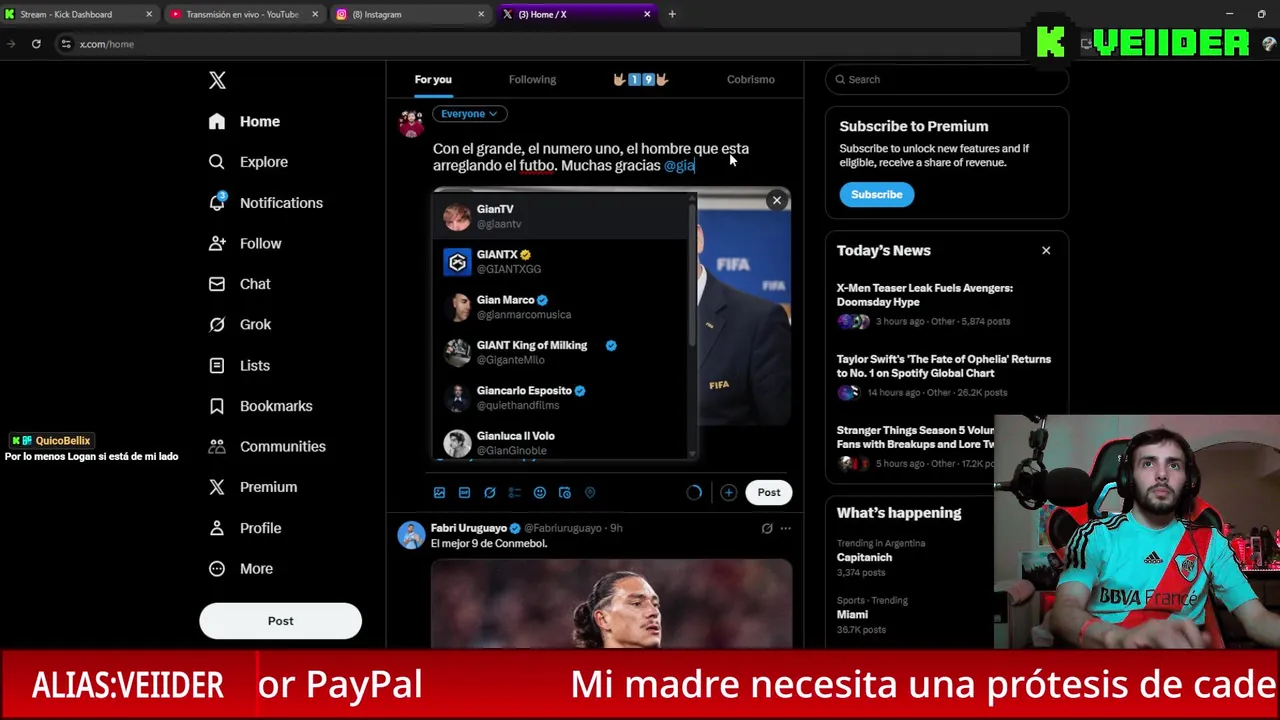This screenshot has width=1280, height=720.
Task: Select GianTV from mention suggestions
Action: click(561, 217)
